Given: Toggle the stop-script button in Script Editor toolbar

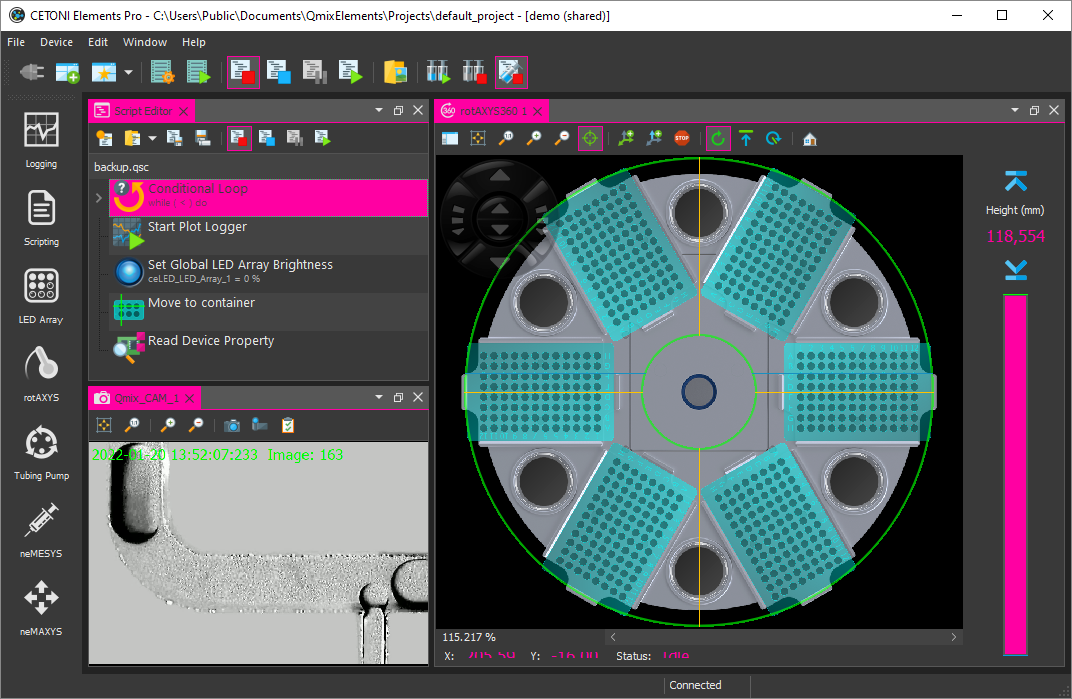Looking at the screenshot, I should point(239,138).
